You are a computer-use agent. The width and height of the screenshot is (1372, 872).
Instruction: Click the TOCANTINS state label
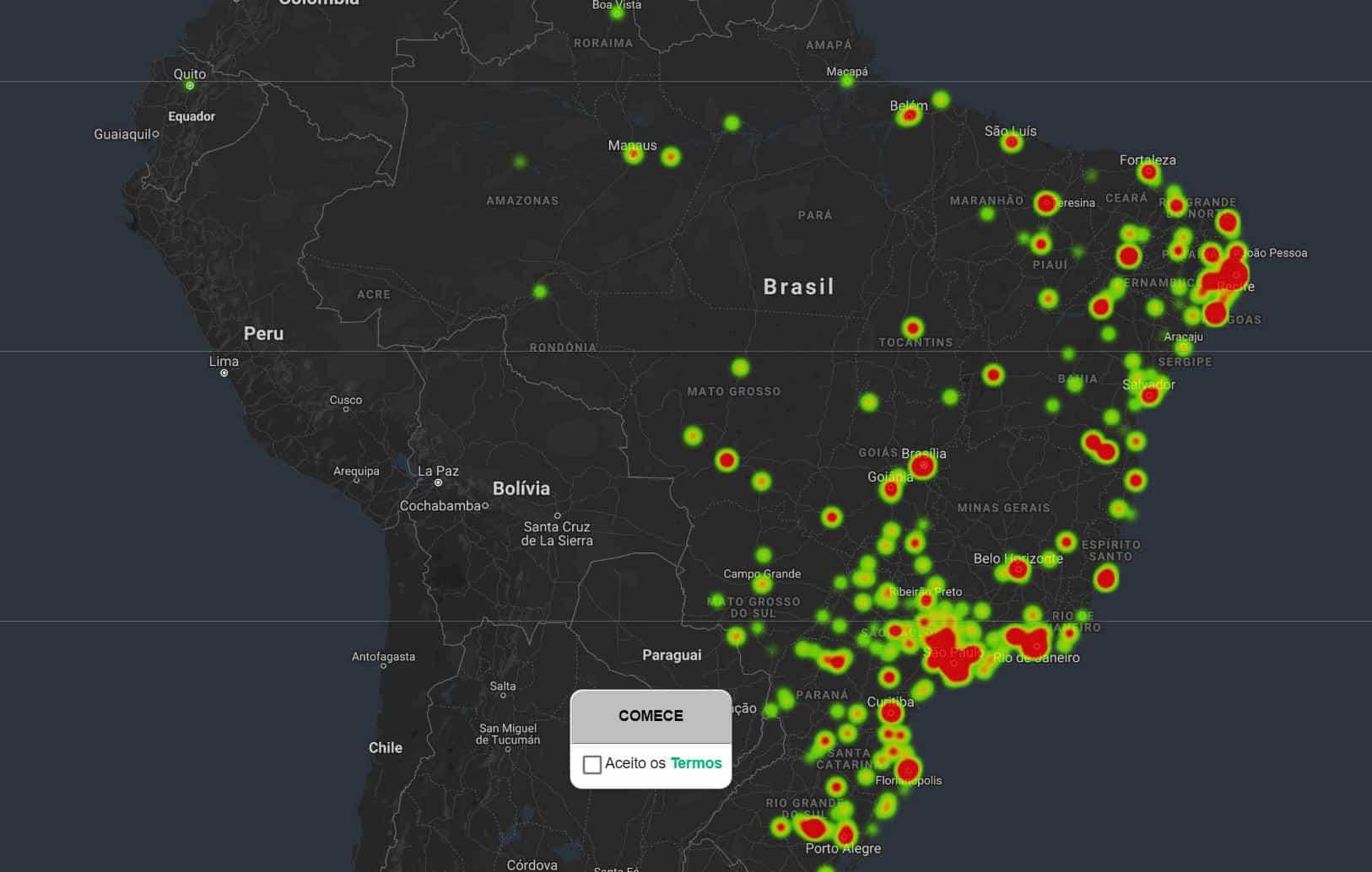click(x=916, y=342)
